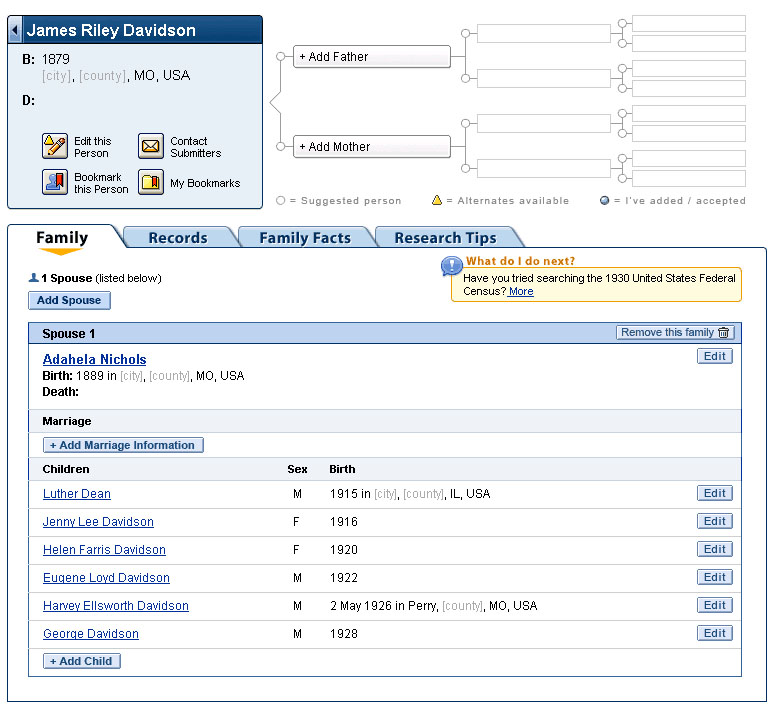The image size is (777, 717).
Task: Follow the More link about the 1930 Census
Action: pyautogui.click(x=520, y=292)
